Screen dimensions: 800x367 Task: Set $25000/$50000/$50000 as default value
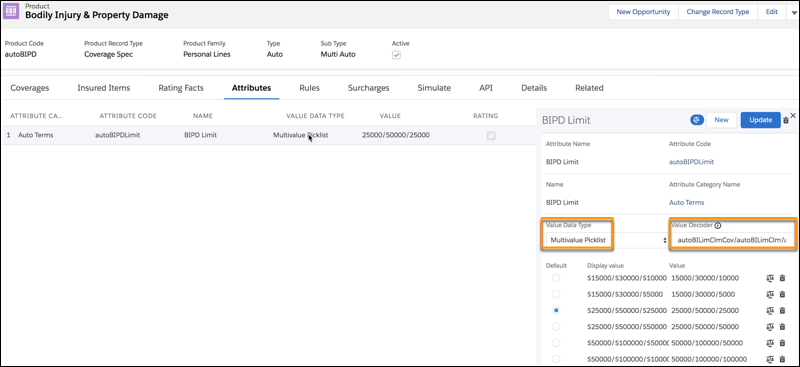556,327
